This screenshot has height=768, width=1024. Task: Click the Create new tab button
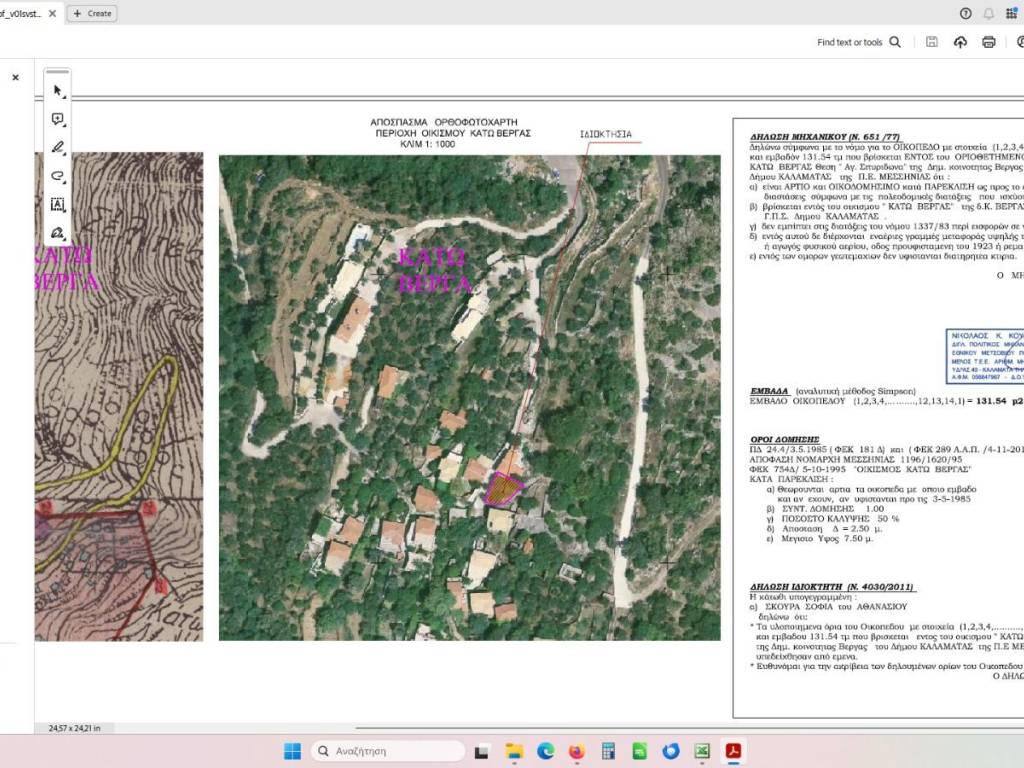coord(92,13)
